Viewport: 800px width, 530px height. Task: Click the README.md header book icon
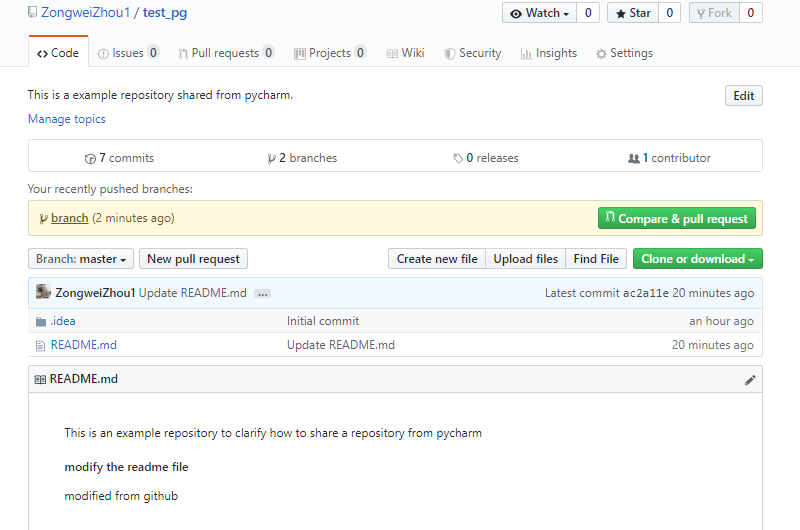pos(40,380)
